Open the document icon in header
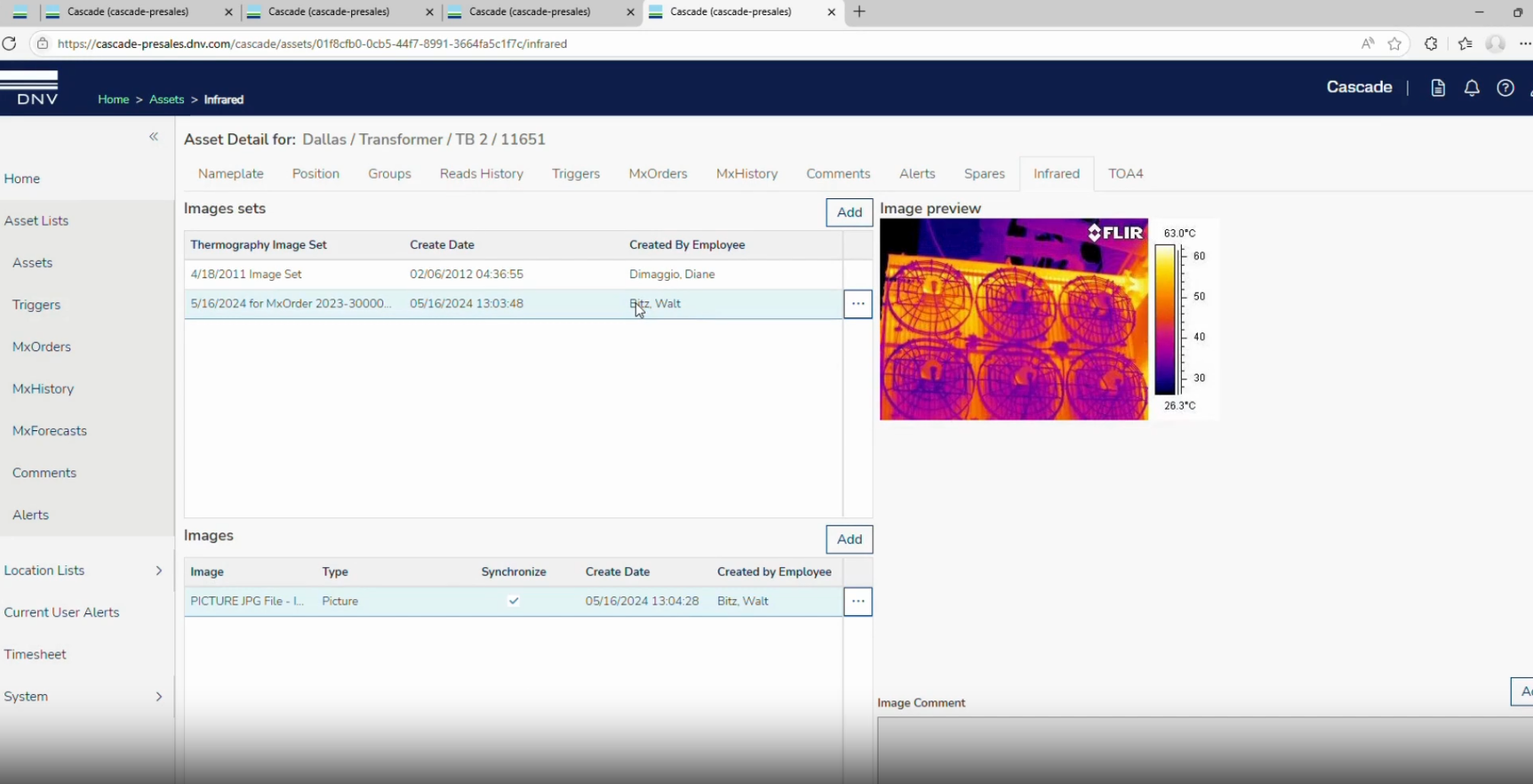Viewport: 1533px width, 784px height. tap(1438, 88)
